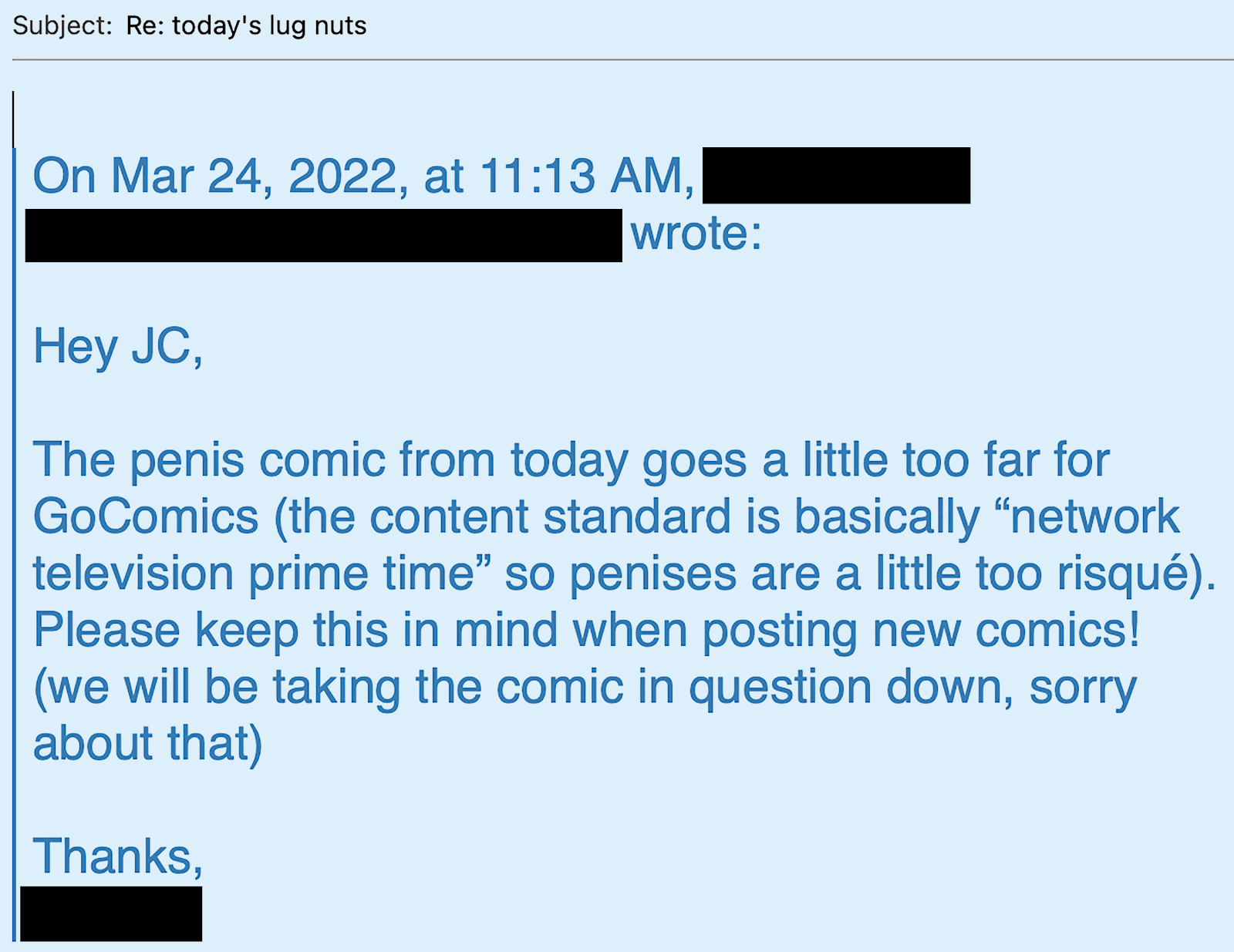Viewport: 1234px width, 952px height.
Task: Click the words "about that)" at paragraph end
Action: (x=147, y=744)
